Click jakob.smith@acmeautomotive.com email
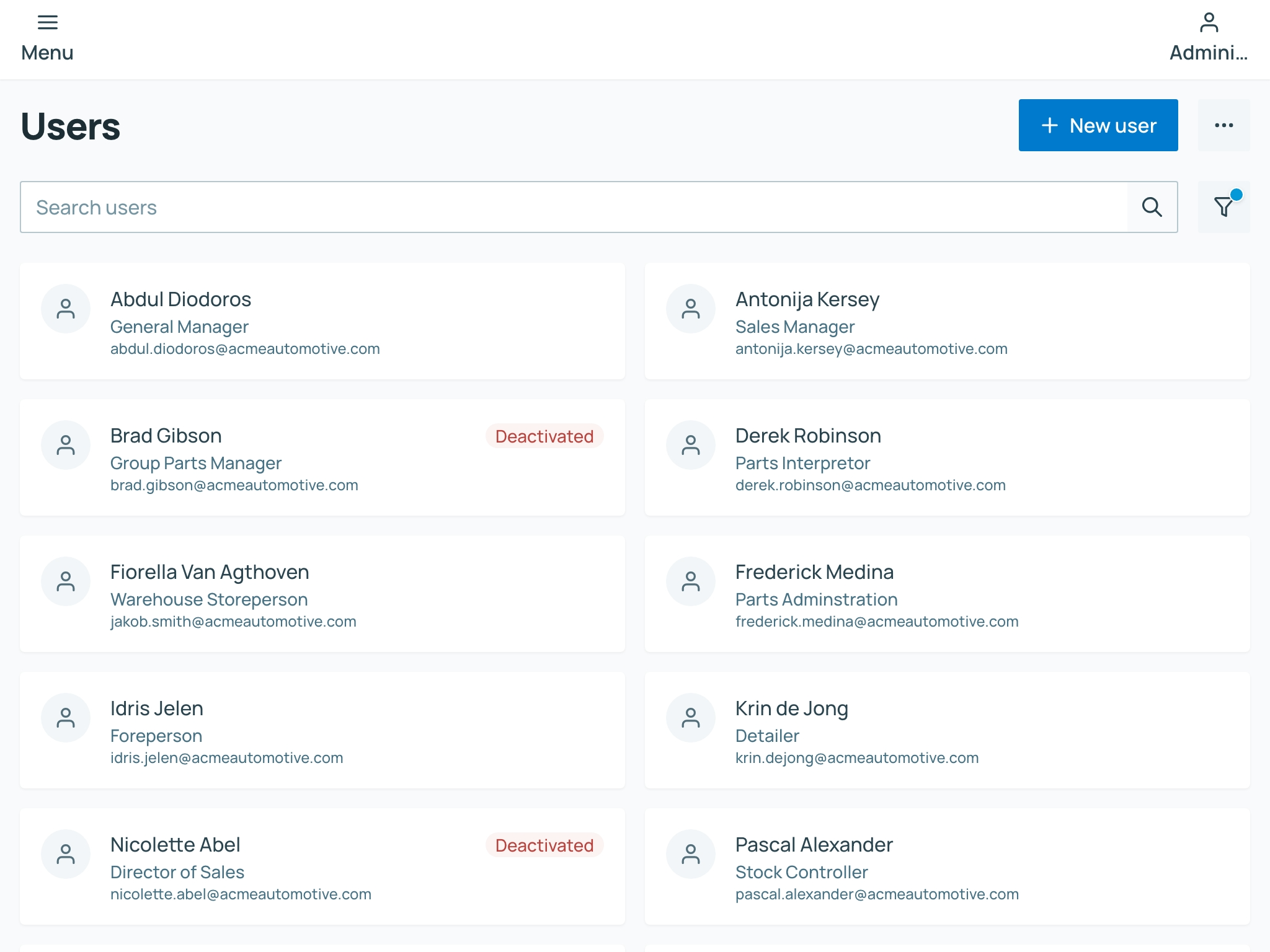Image resolution: width=1270 pixels, height=952 pixels. click(x=233, y=622)
